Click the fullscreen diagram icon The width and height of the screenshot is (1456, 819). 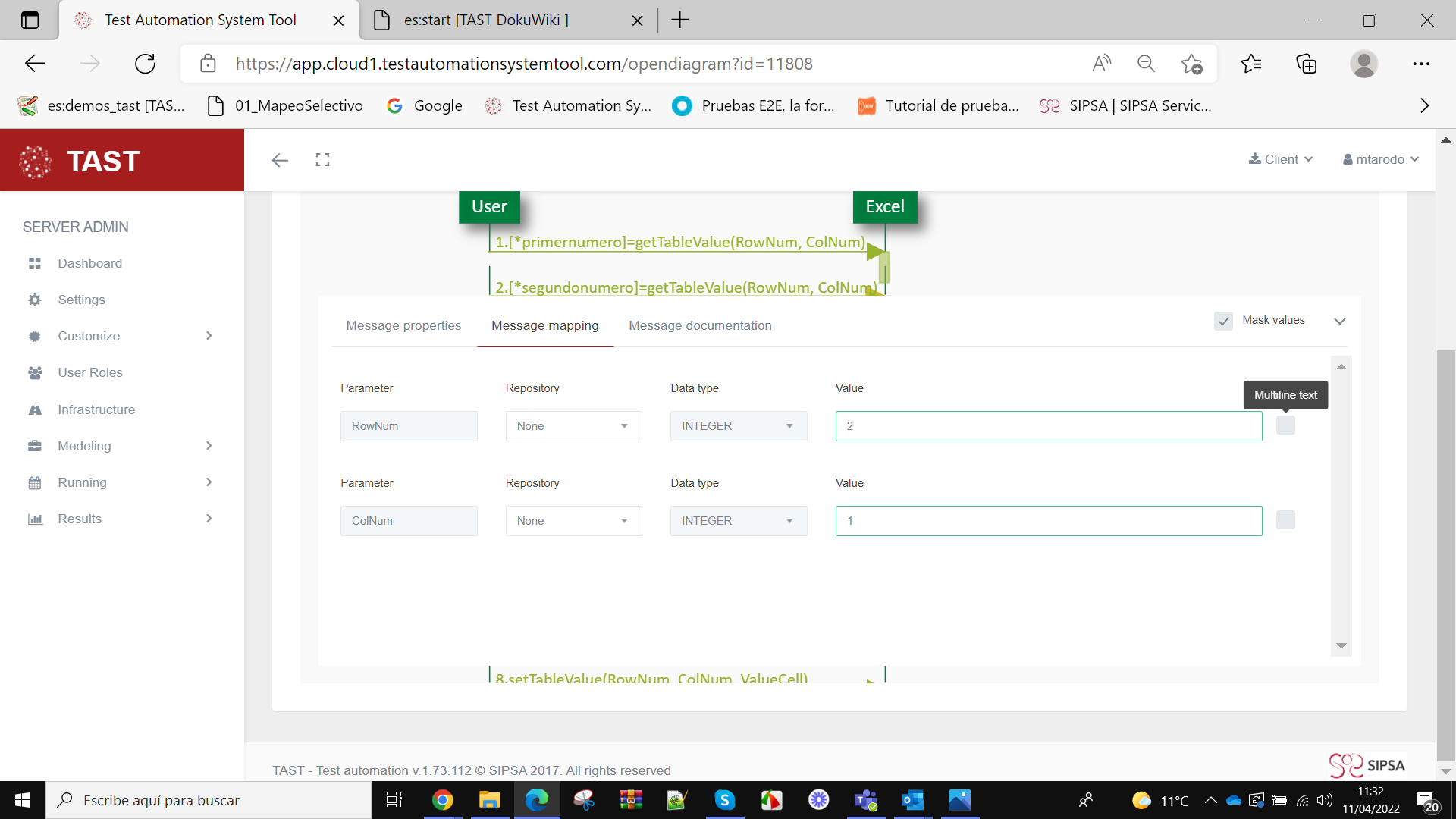pyautogui.click(x=322, y=160)
